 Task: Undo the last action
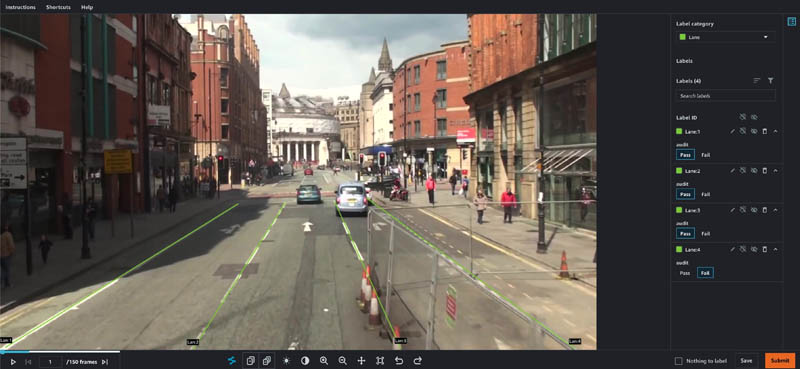[399, 361]
